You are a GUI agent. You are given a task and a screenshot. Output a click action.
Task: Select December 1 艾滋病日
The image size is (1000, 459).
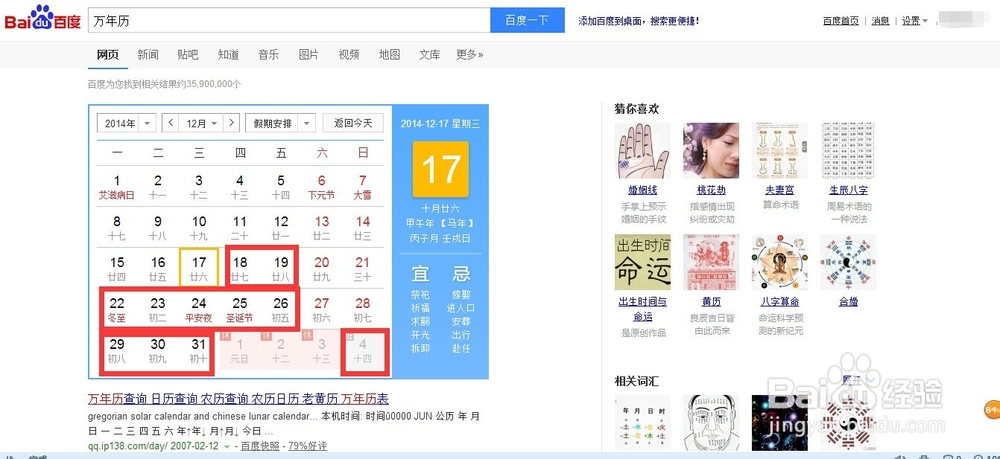coord(117,187)
